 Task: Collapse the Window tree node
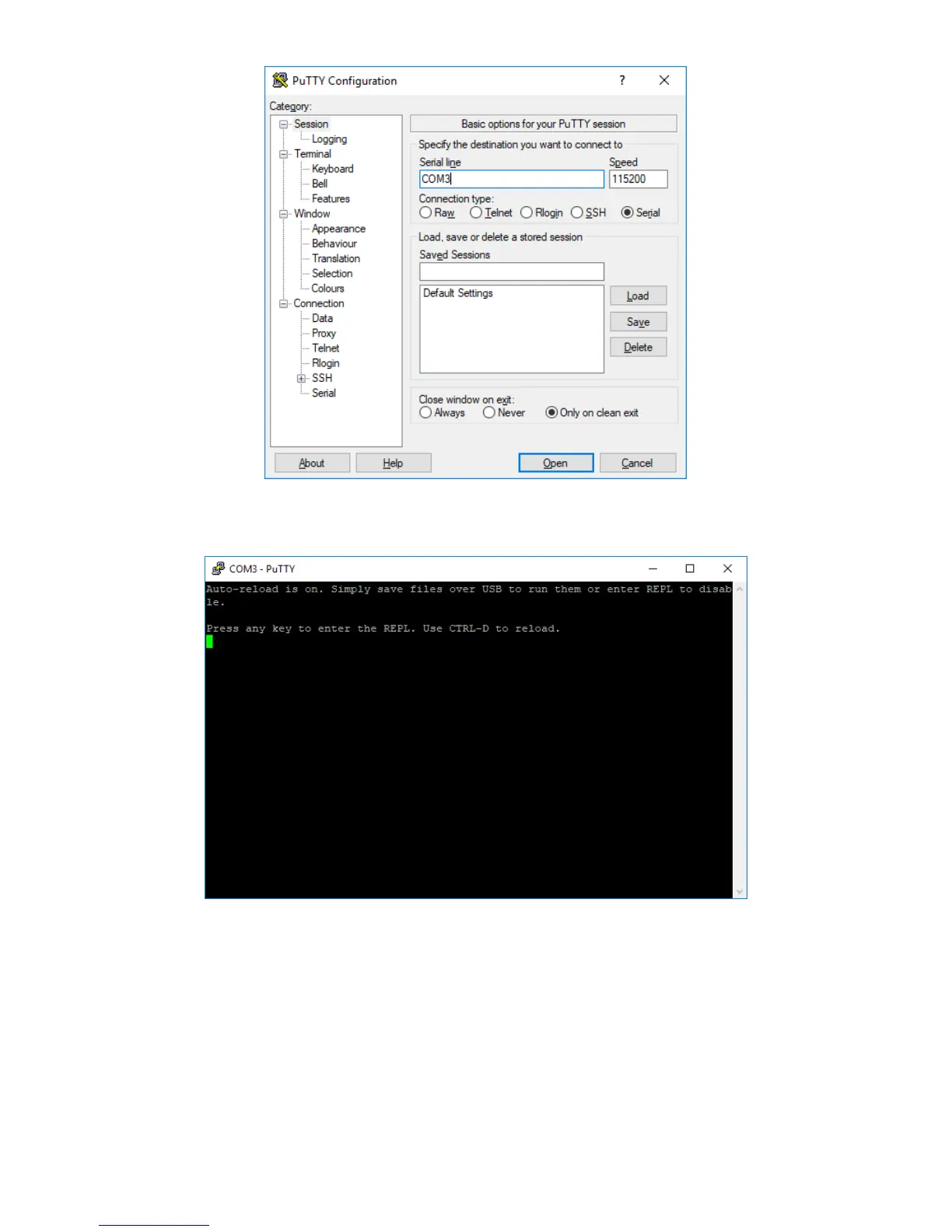click(x=284, y=214)
